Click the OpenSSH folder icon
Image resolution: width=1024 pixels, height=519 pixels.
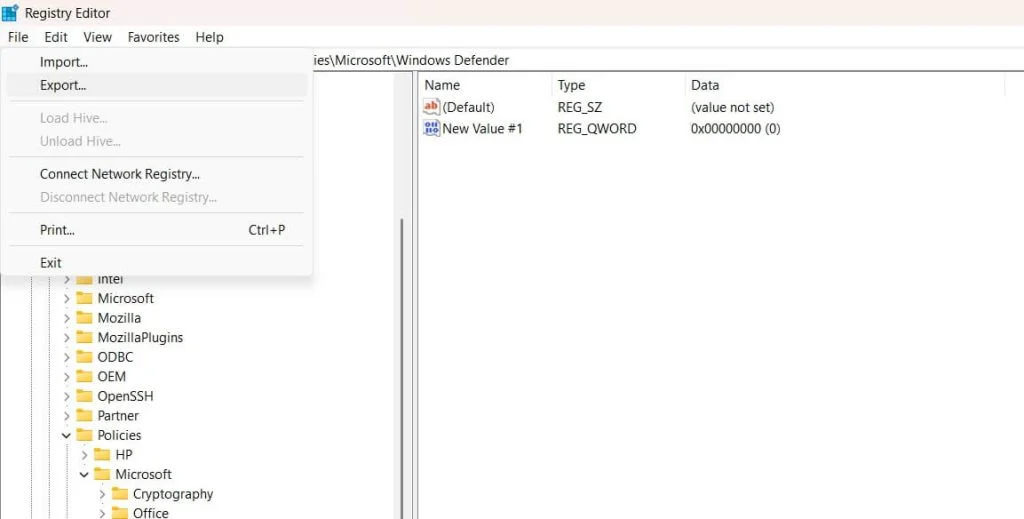click(84, 396)
